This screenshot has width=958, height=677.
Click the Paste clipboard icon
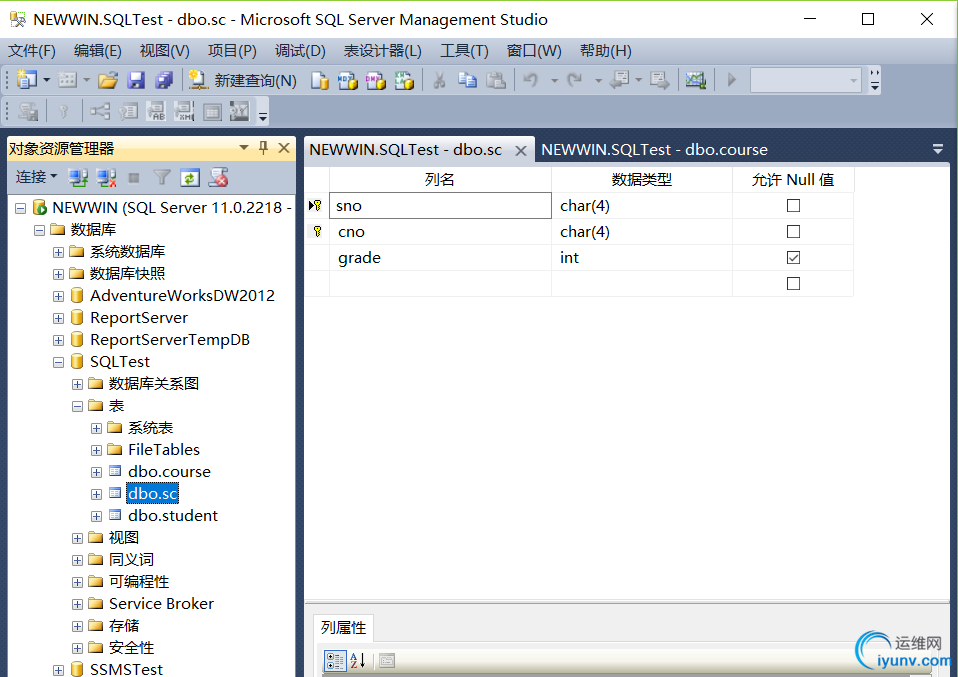(495, 80)
